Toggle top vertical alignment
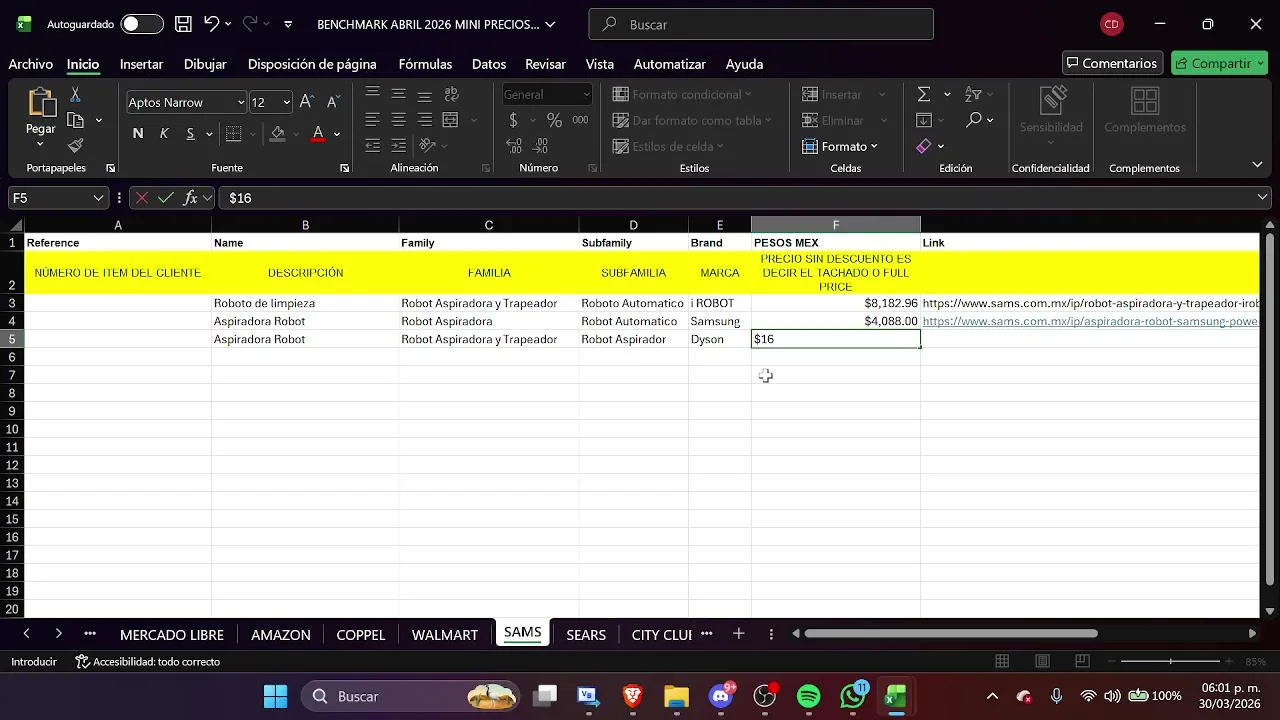The width and height of the screenshot is (1280, 720). click(372, 94)
